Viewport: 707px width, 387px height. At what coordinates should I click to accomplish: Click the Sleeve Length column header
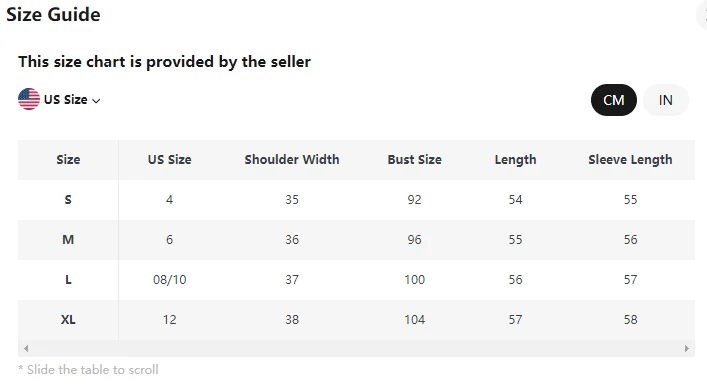click(630, 160)
